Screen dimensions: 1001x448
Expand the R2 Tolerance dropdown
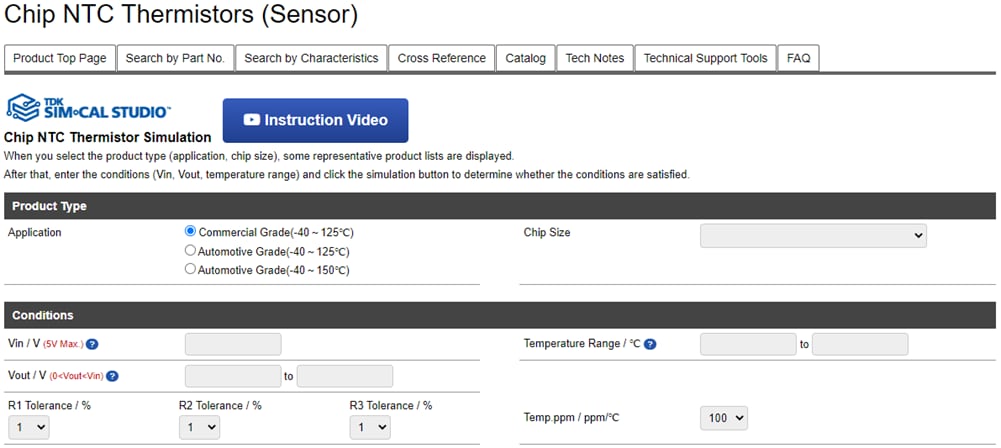[198, 427]
